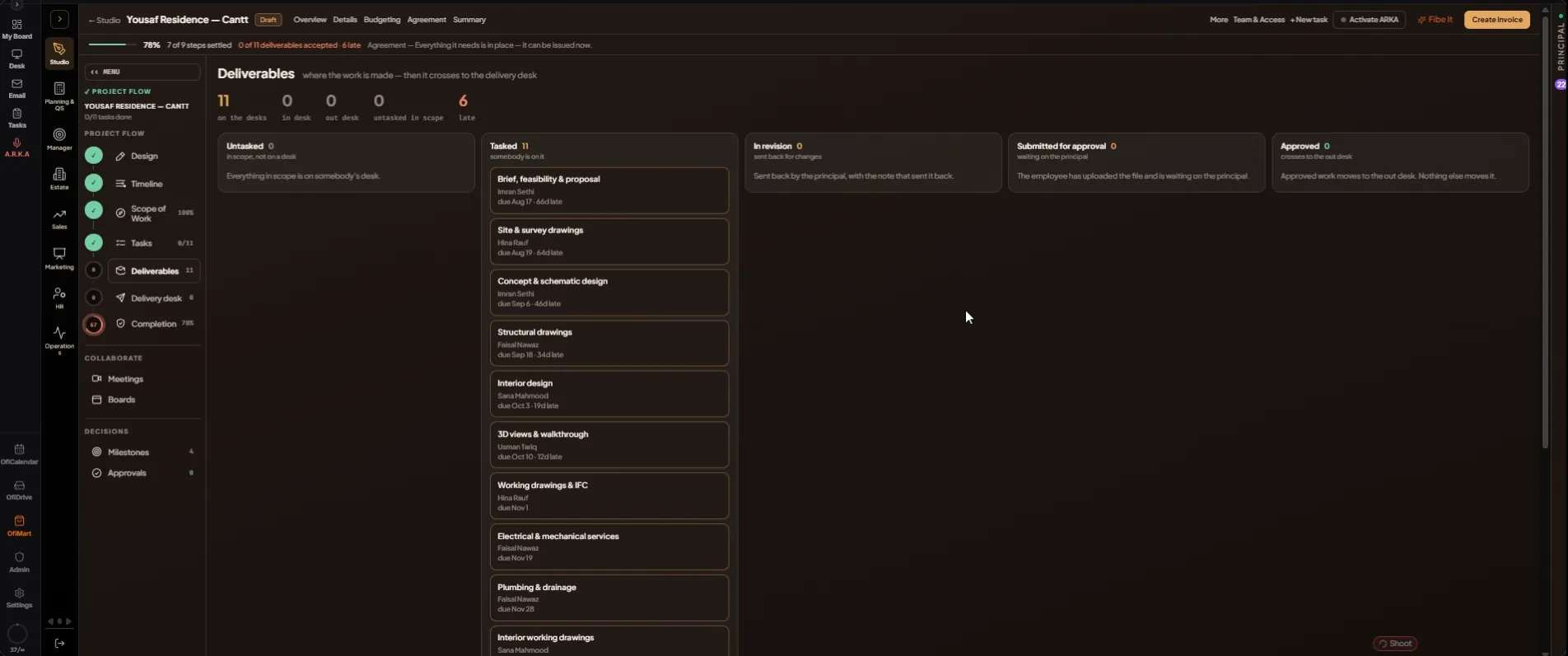Viewport: 1568px width, 656px height.
Task: Click the Fibe It button
Action: click(x=1435, y=20)
